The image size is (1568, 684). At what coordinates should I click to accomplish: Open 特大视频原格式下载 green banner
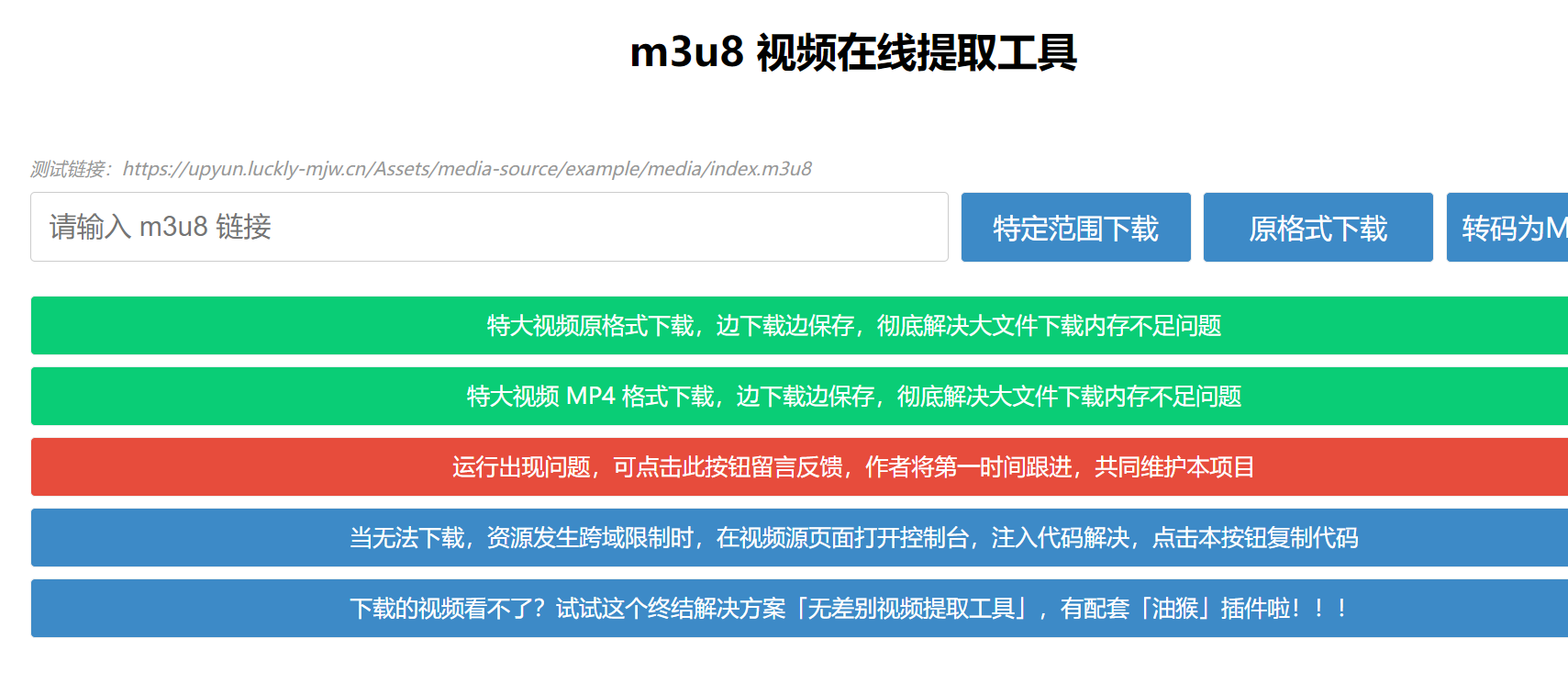click(799, 325)
